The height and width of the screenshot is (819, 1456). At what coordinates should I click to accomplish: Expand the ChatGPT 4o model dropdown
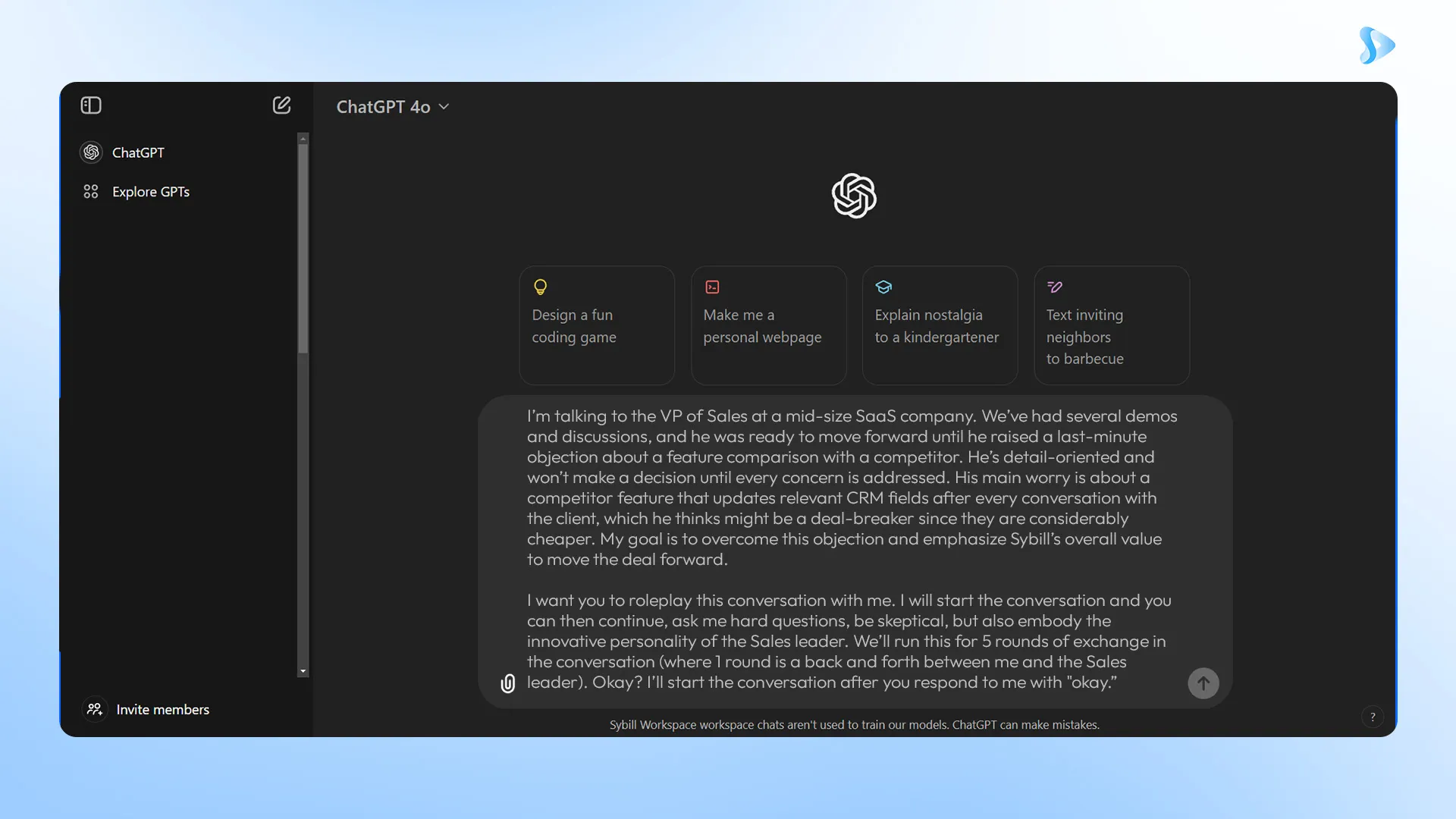click(x=384, y=107)
